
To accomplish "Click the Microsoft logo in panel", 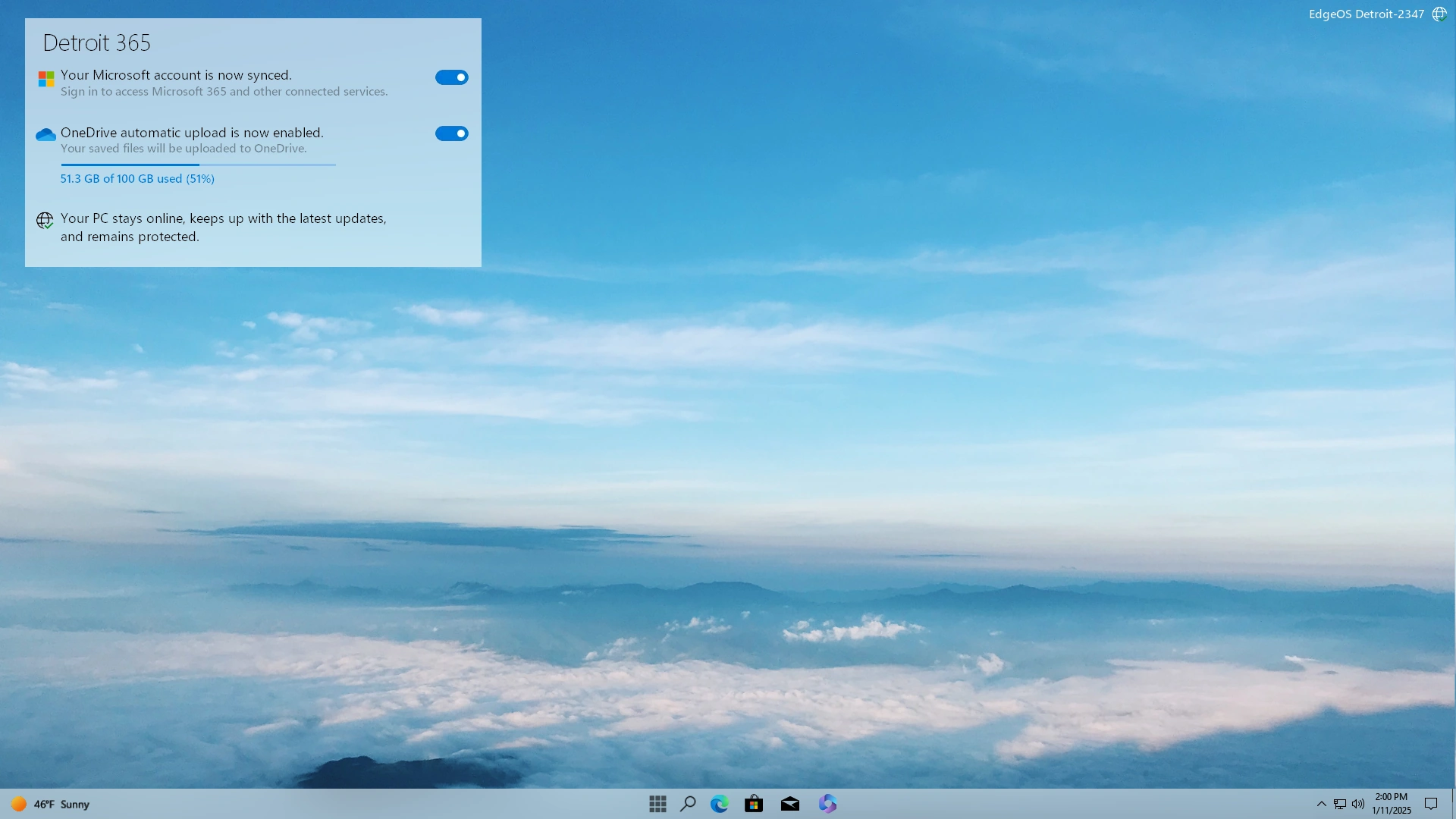I will coord(46,79).
